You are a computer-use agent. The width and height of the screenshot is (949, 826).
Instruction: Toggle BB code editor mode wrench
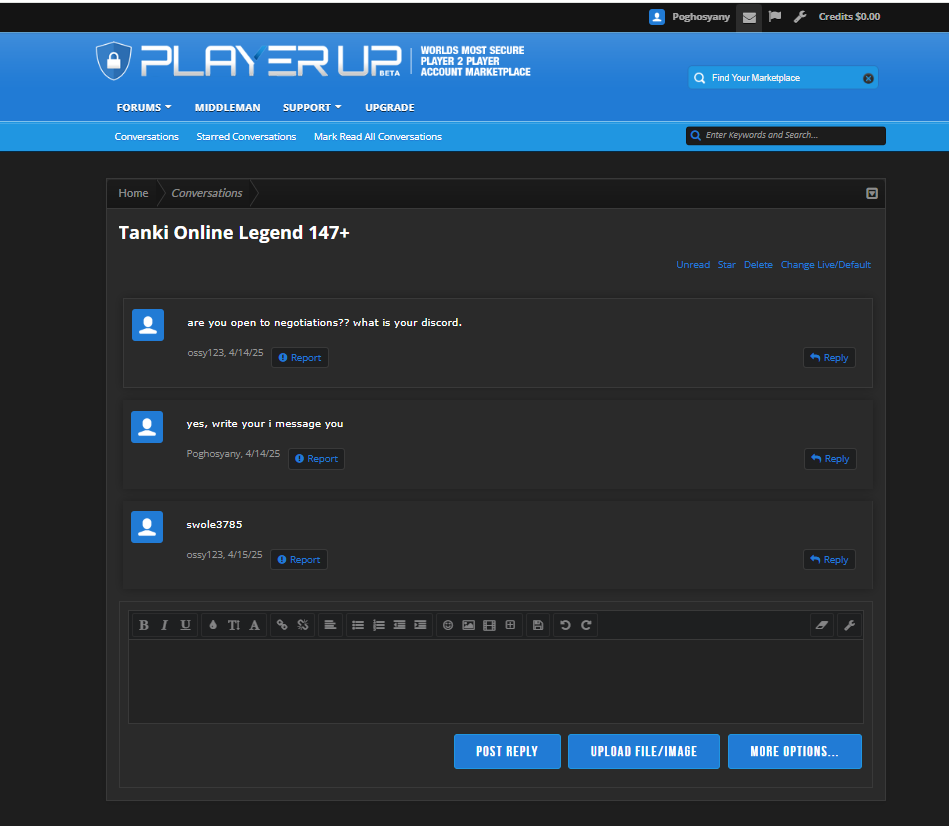[850, 625]
